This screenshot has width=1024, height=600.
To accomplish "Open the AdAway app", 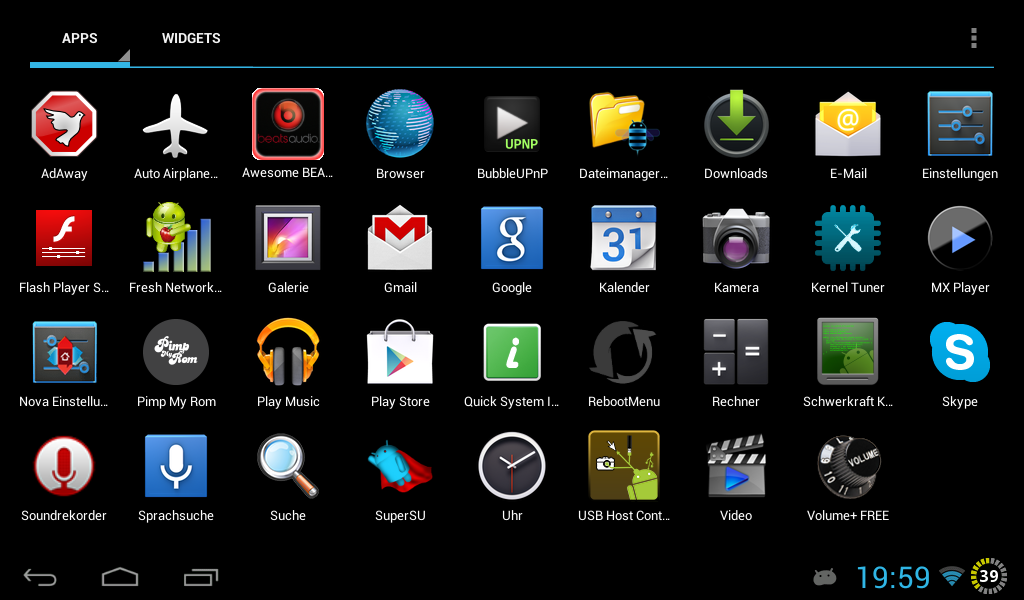I will (64, 124).
